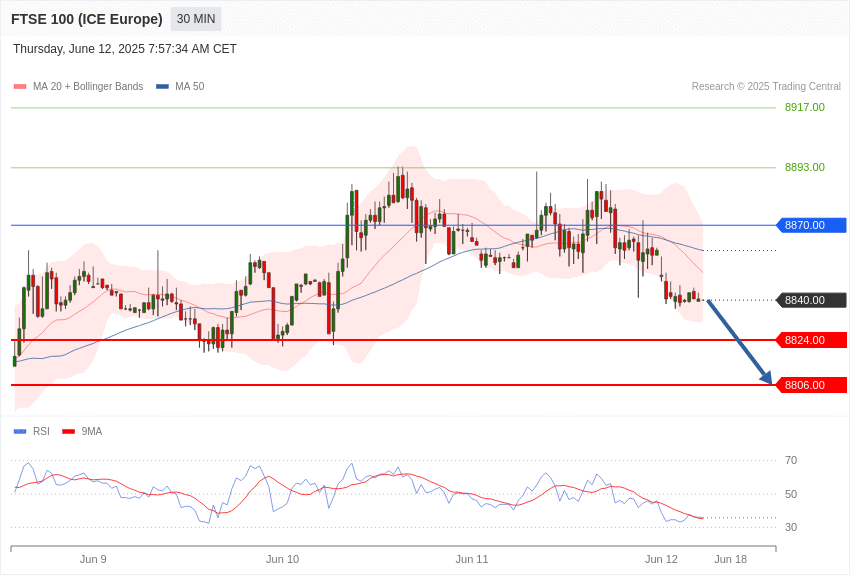850x576 pixels.
Task: Click the RSI 50 axis label
Action: click(791, 494)
